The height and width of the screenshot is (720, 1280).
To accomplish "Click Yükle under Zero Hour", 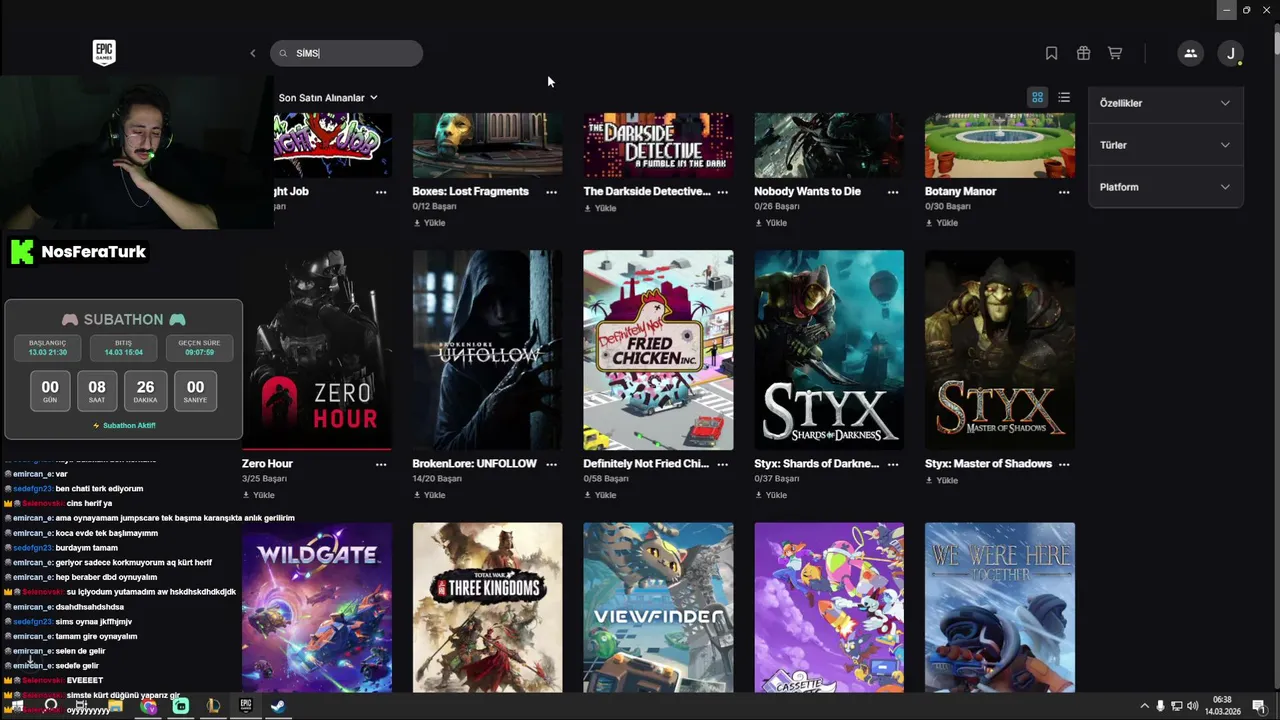I will 259,495.
